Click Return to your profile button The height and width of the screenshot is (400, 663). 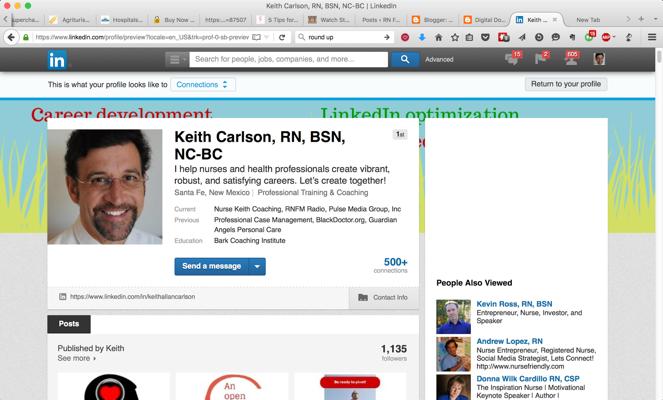coord(566,84)
